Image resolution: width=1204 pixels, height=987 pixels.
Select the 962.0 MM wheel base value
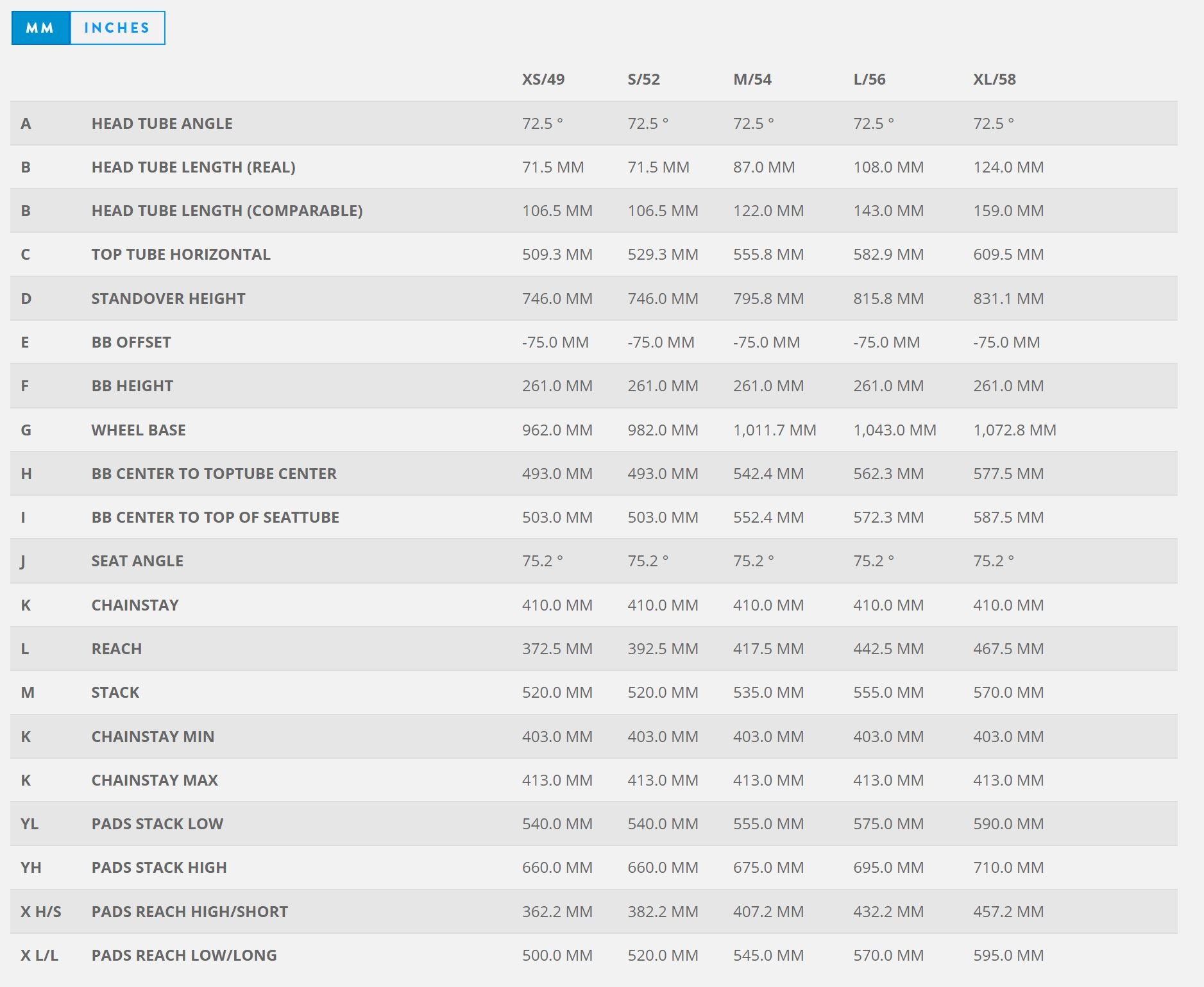pos(557,430)
